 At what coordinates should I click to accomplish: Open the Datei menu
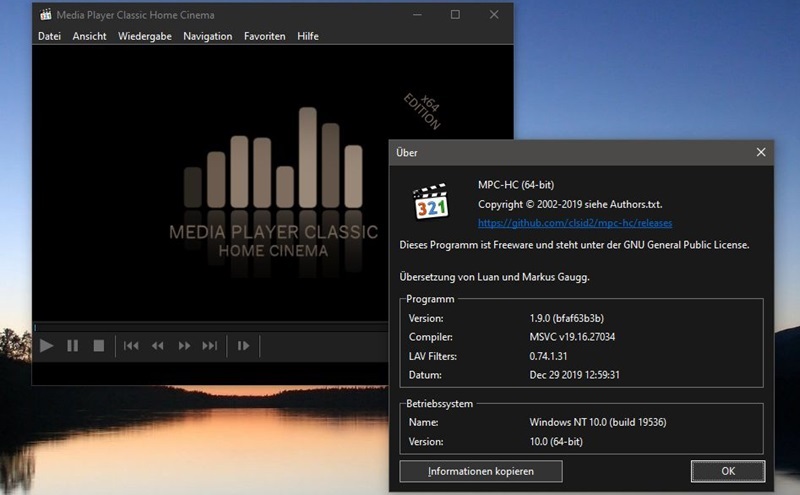49,36
